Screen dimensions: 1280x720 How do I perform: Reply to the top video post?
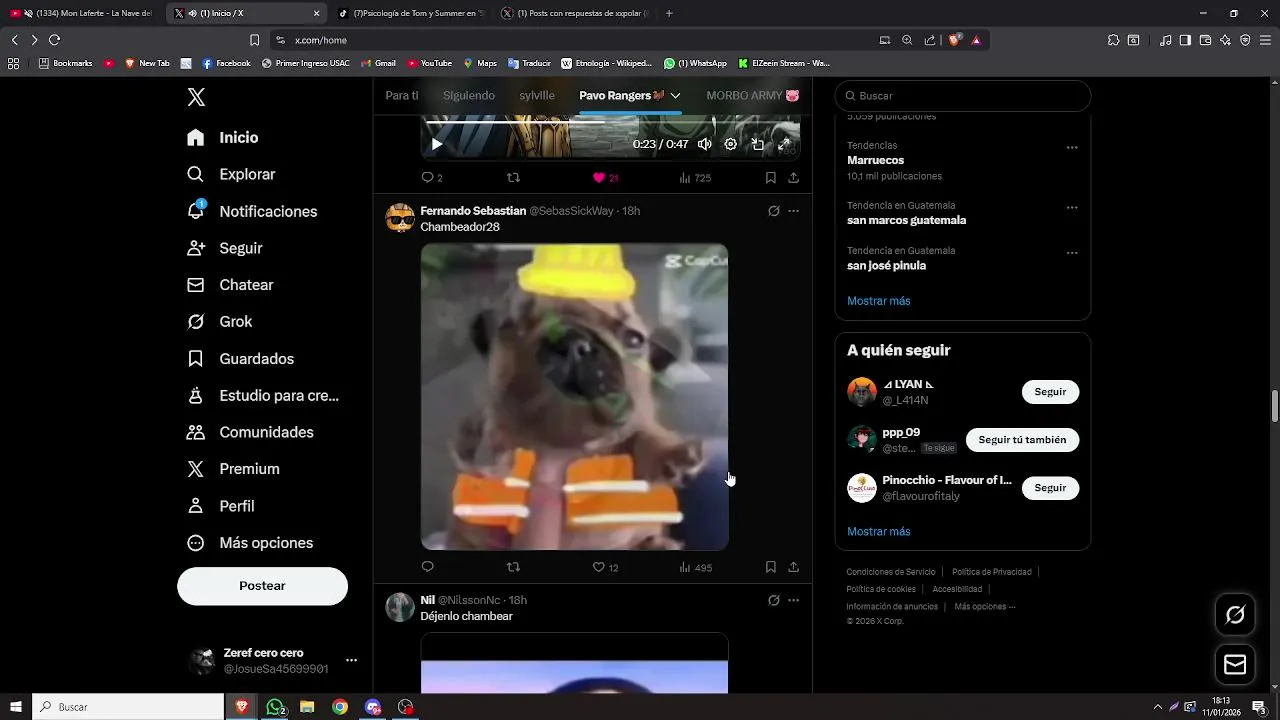[432, 178]
